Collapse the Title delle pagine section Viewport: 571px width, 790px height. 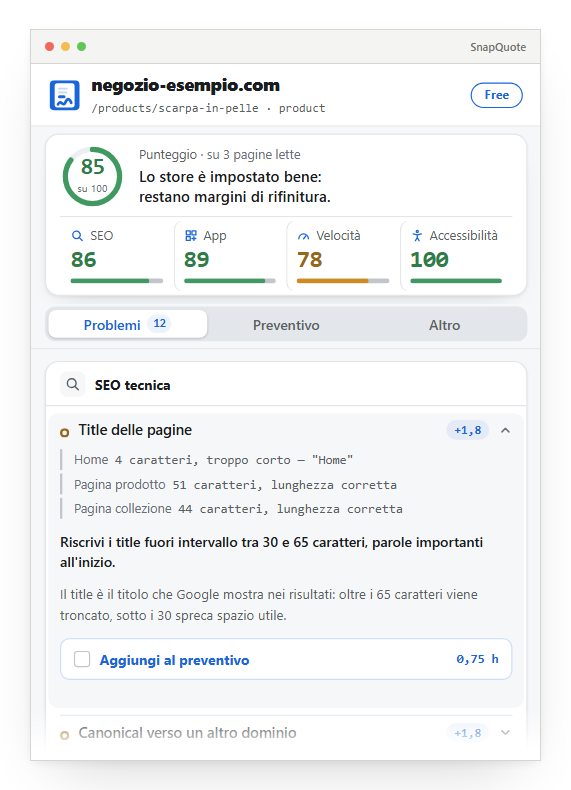[x=505, y=430]
